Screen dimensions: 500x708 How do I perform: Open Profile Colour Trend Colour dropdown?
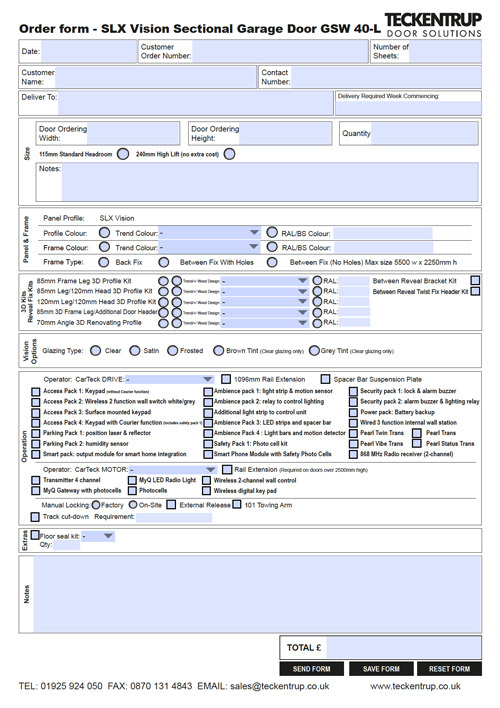[210, 233]
